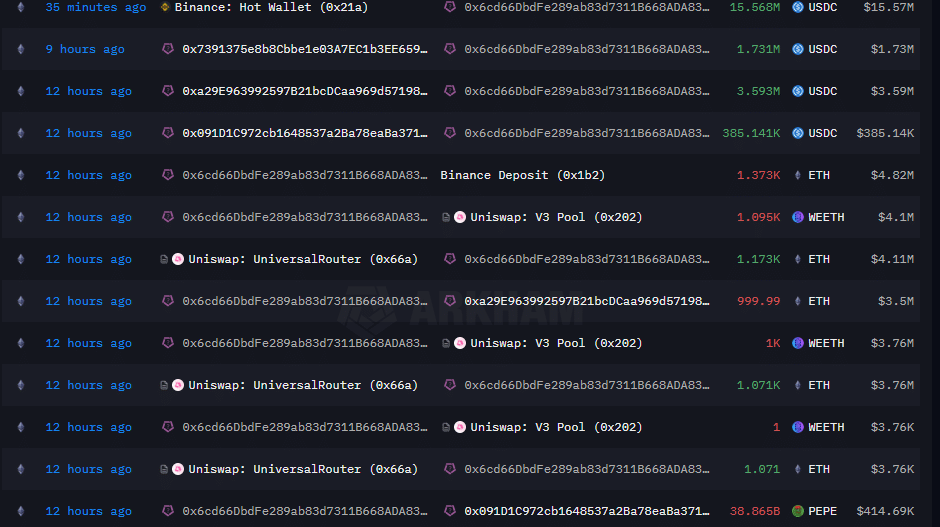Click Binance Deposit (0x1b2) recipient

(522, 175)
